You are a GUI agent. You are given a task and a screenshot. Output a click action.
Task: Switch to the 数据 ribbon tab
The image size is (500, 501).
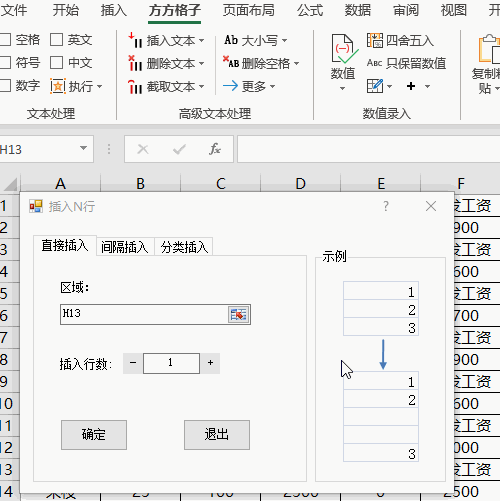pyautogui.click(x=358, y=10)
